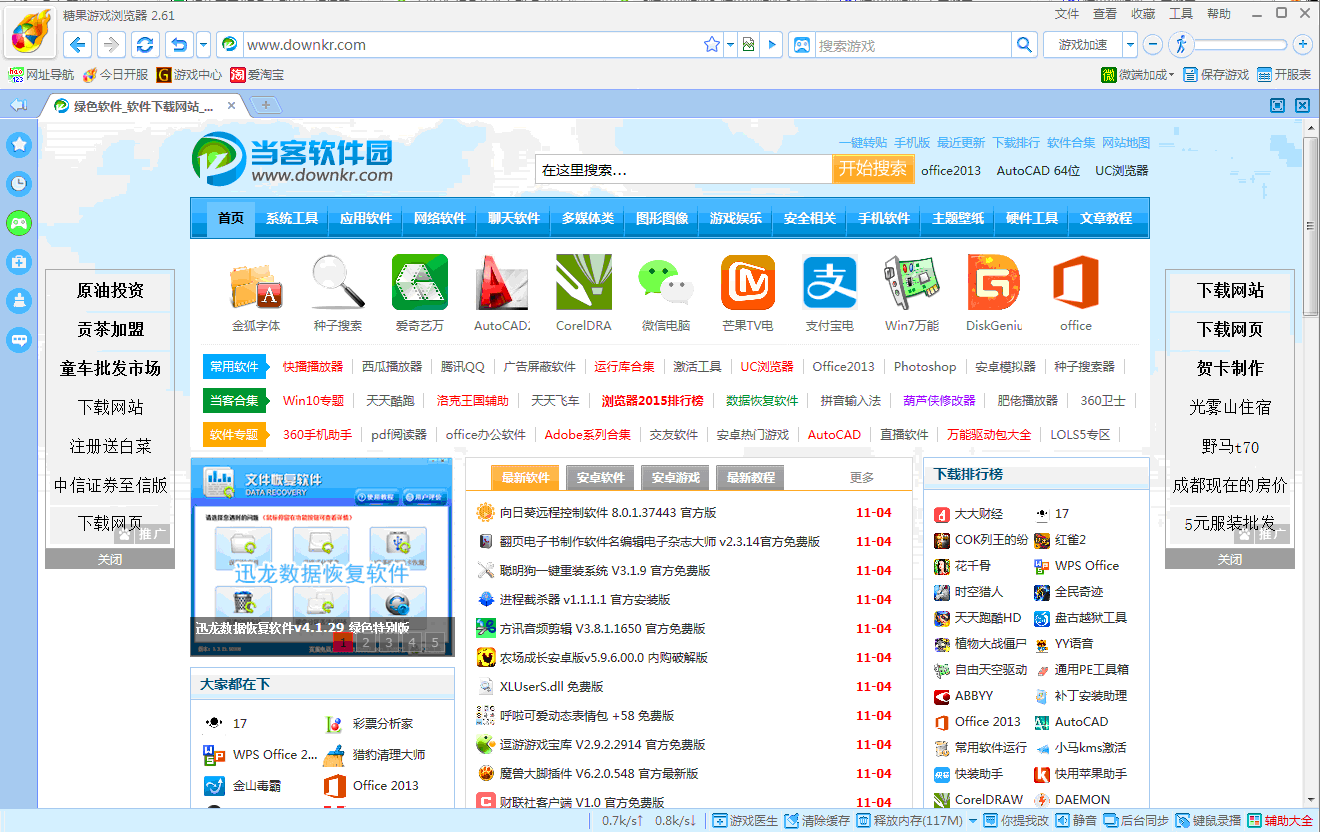
Task: Open the 文件 menu
Action: [1067, 14]
